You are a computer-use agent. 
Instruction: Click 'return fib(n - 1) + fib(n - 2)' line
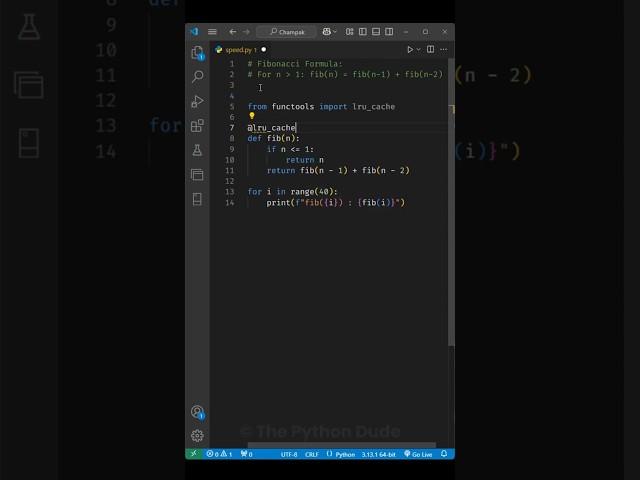coord(338,170)
